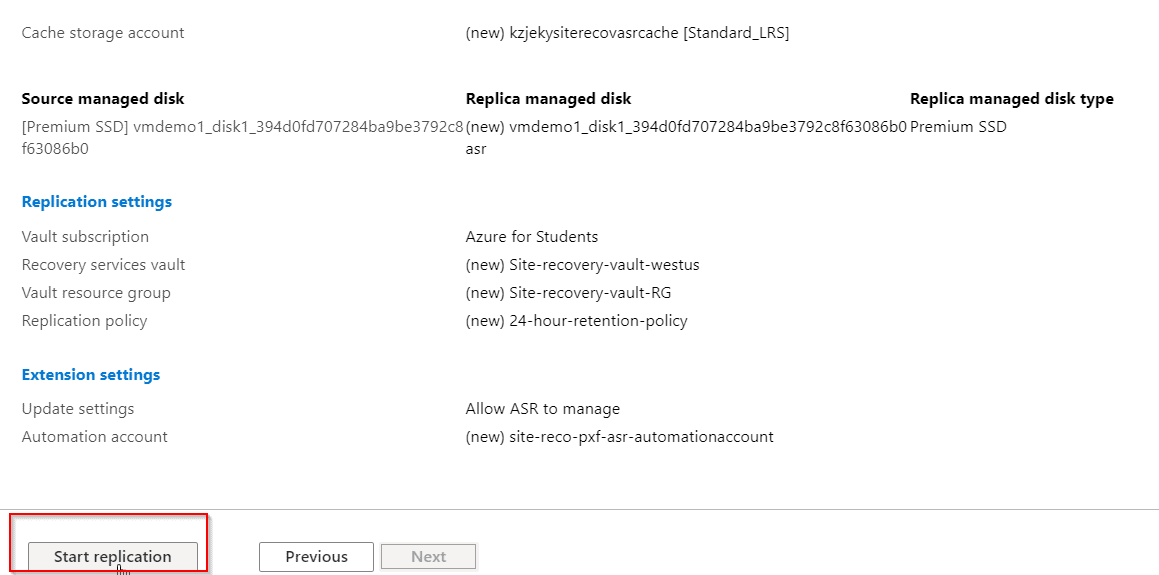
Task: Select the kzjekysiterecovasrcache storage account value
Action: coord(627,33)
